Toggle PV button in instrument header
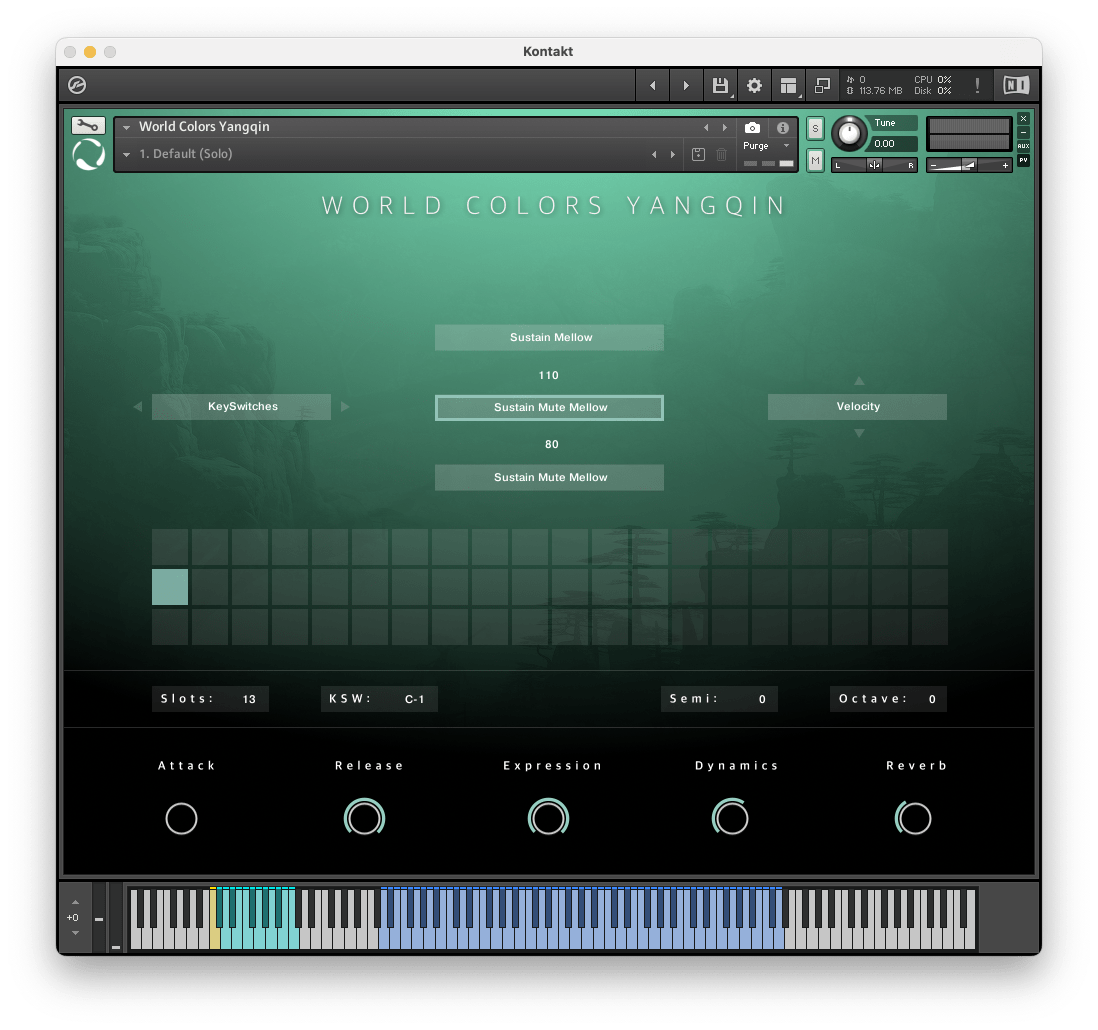This screenshot has height=1030, width=1098. coord(1023,160)
